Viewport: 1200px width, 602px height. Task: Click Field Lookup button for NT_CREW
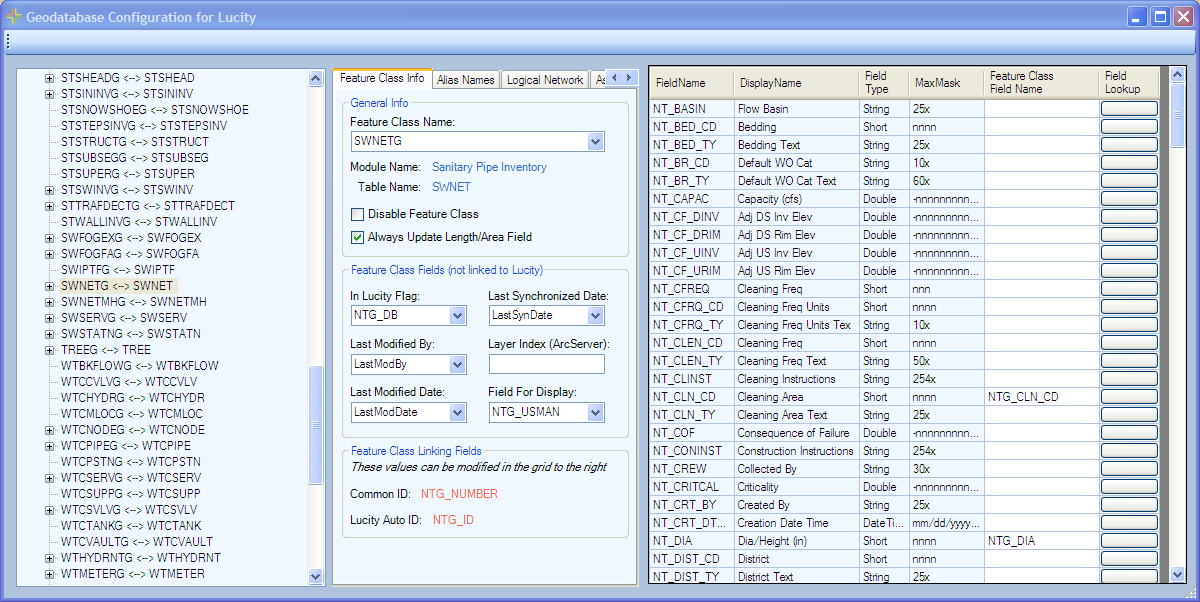coord(1129,468)
